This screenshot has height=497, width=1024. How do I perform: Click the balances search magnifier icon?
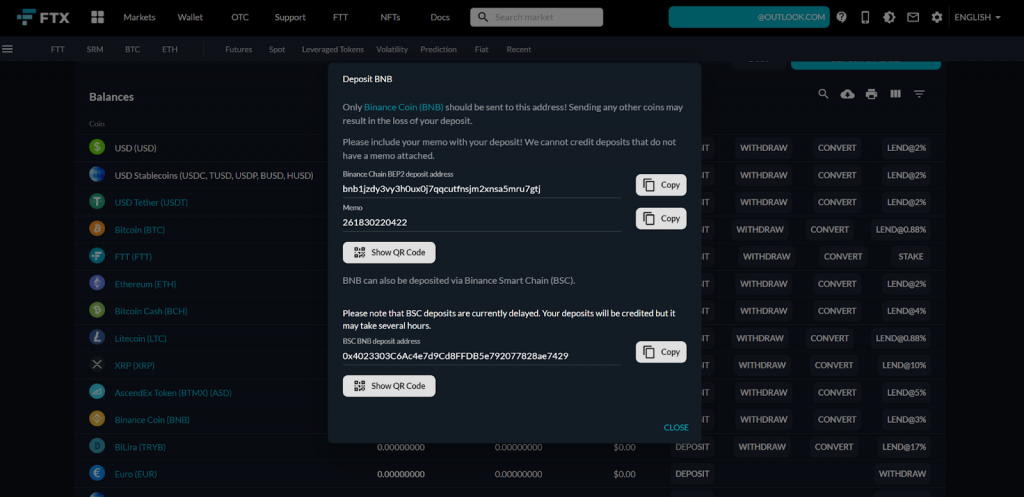[x=824, y=94]
